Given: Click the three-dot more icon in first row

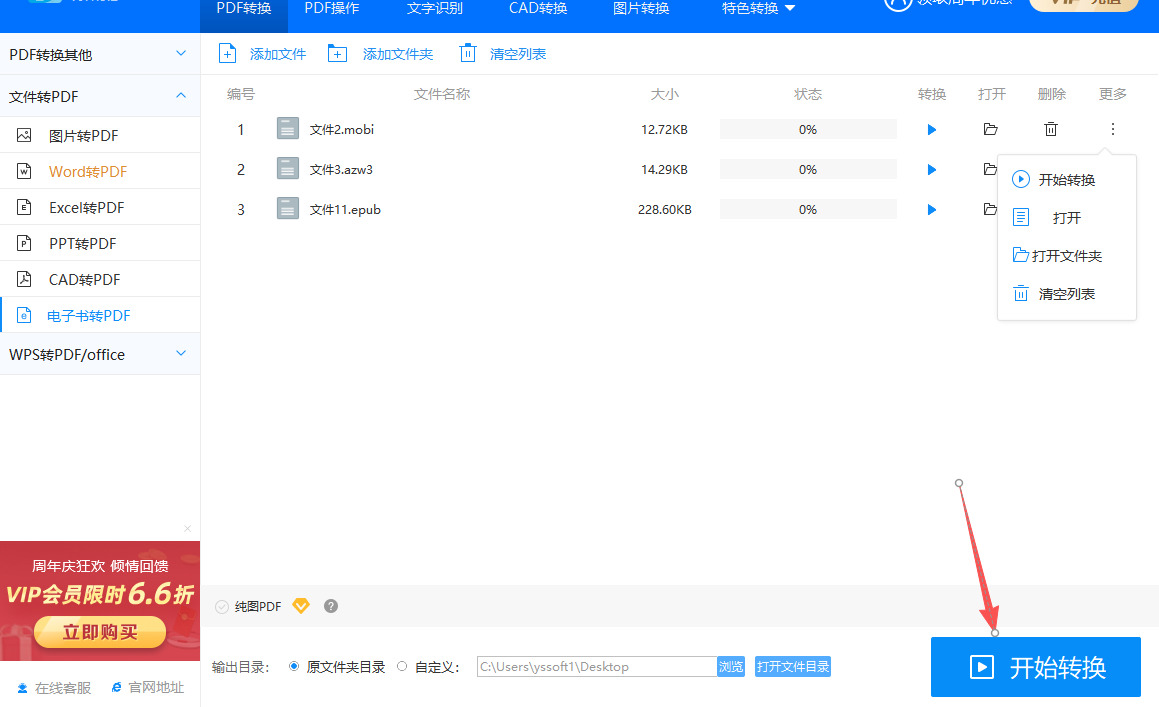Looking at the screenshot, I should click(1113, 129).
